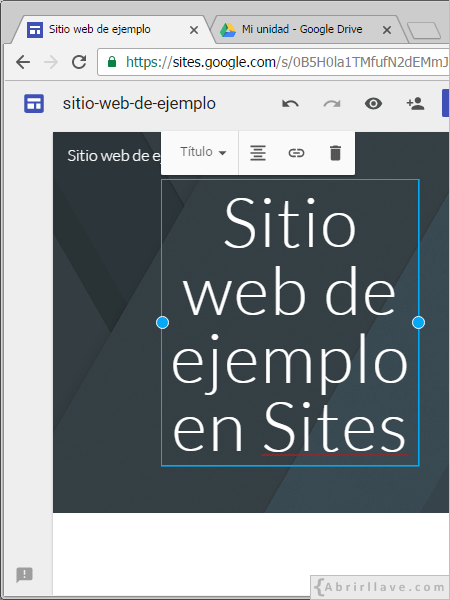Reload the current page
Image resolution: width=450 pixels, height=600 pixels.
click(79, 62)
